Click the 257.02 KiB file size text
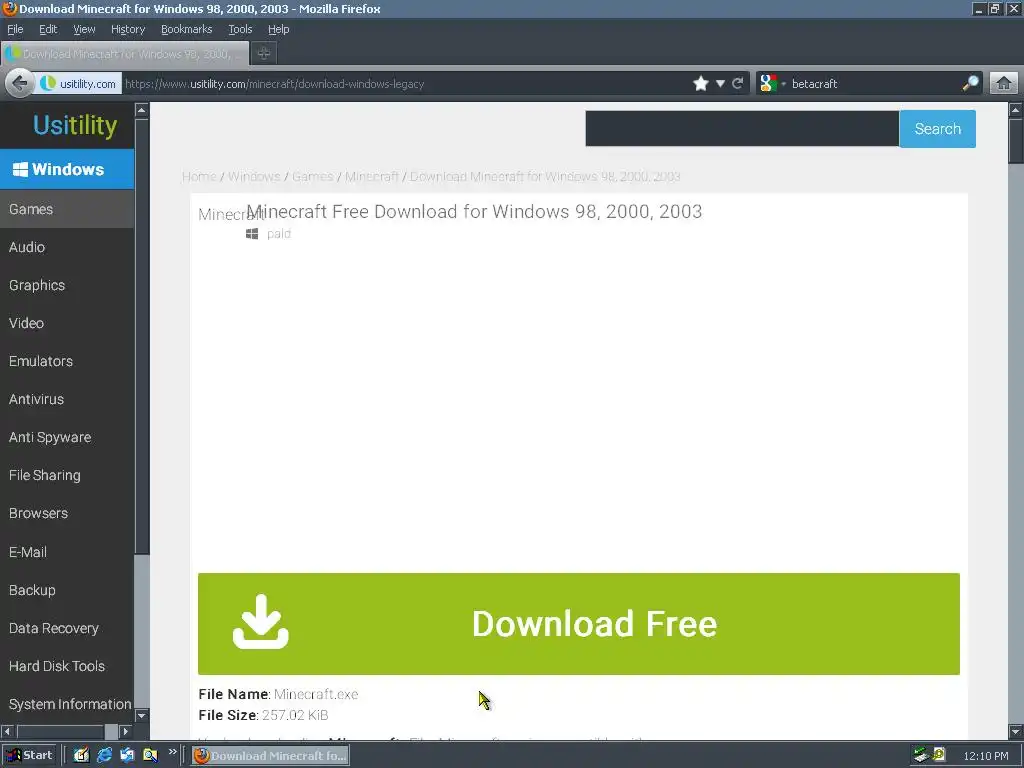 (x=295, y=715)
